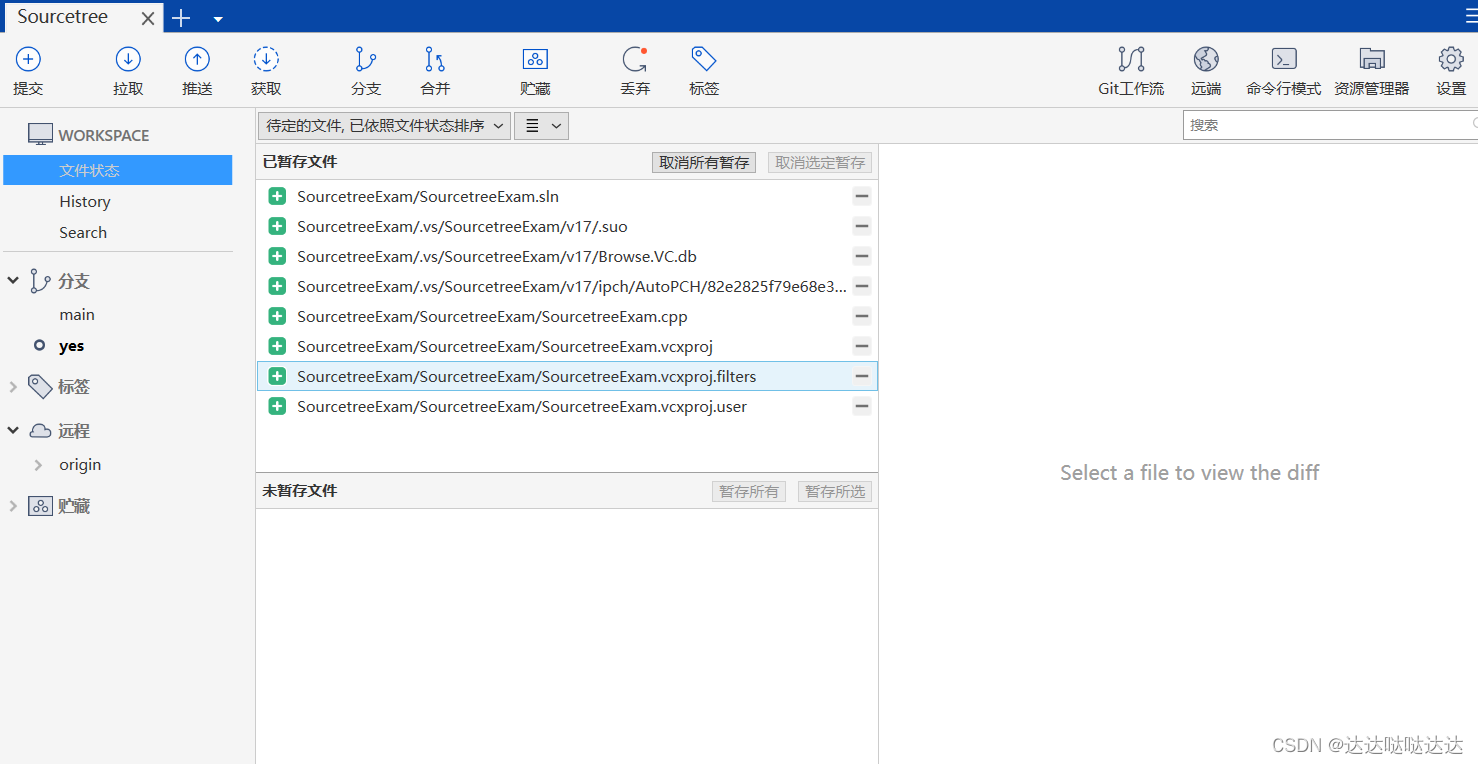This screenshot has height=764, width=1478.
Task: Unstage SourcetreeExam.cpp with minus button
Action: point(861,316)
